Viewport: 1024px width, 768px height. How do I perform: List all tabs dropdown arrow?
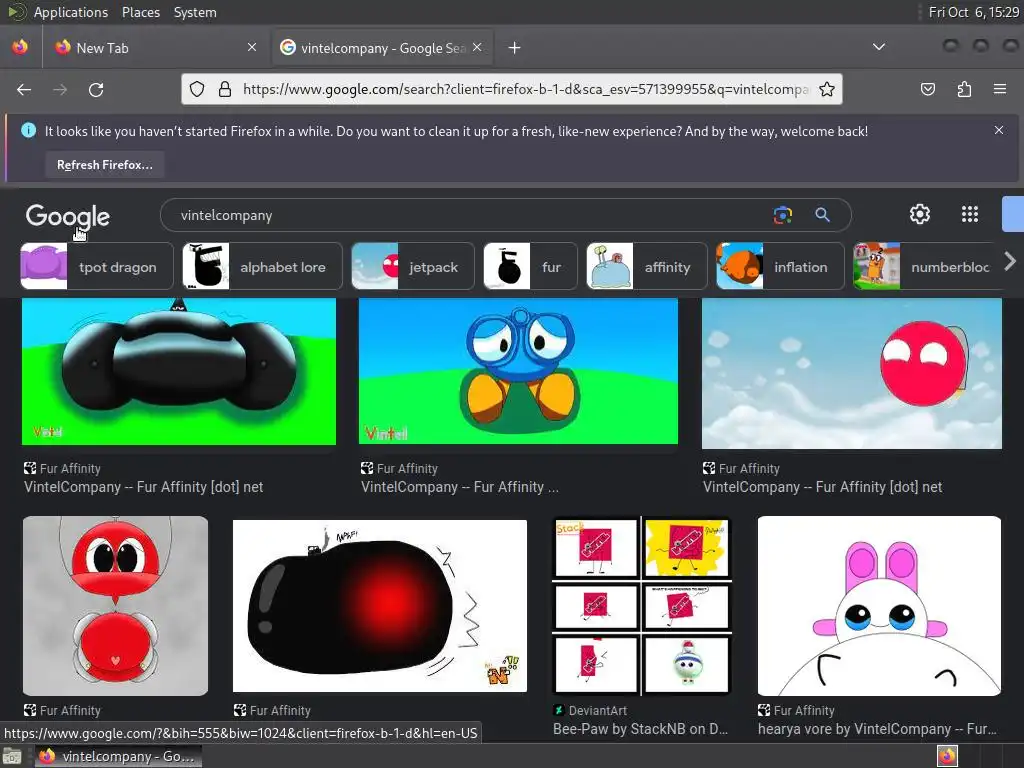[x=879, y=47]
